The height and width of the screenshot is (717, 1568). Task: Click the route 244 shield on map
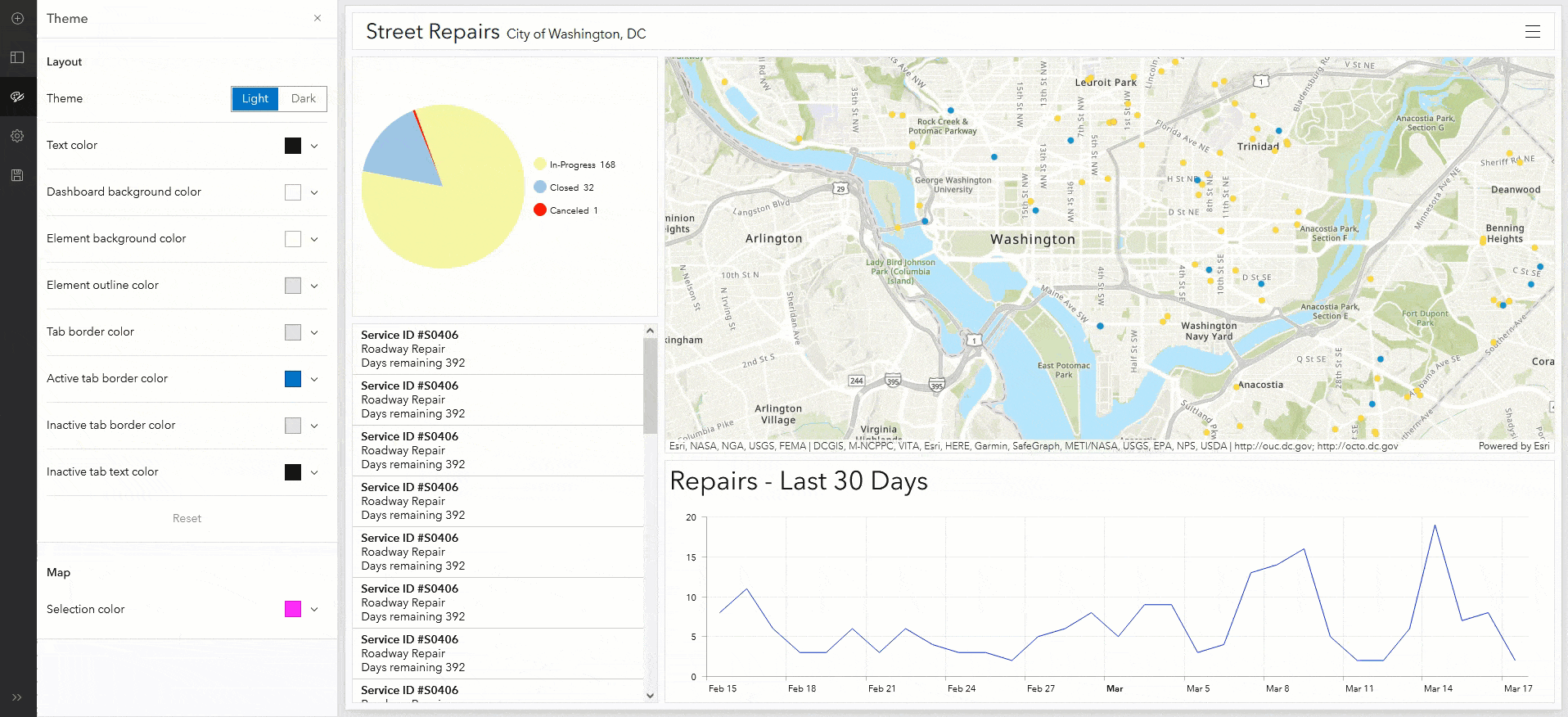[856, 381]
